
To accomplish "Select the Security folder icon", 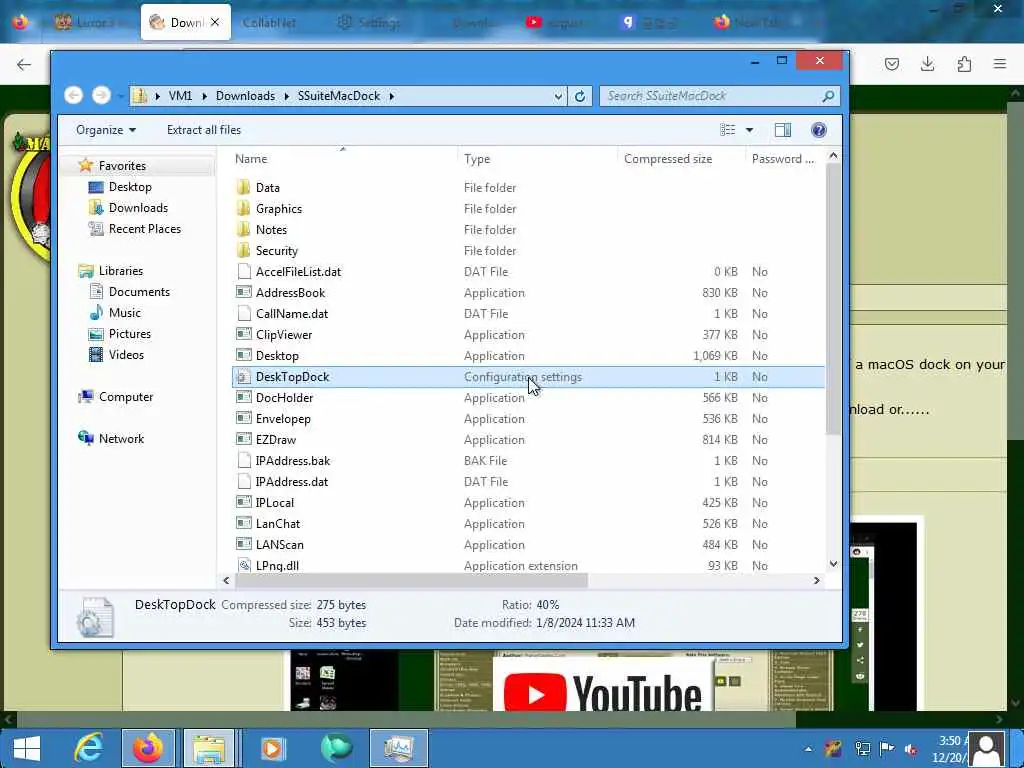I will click(x=244, y=251).
